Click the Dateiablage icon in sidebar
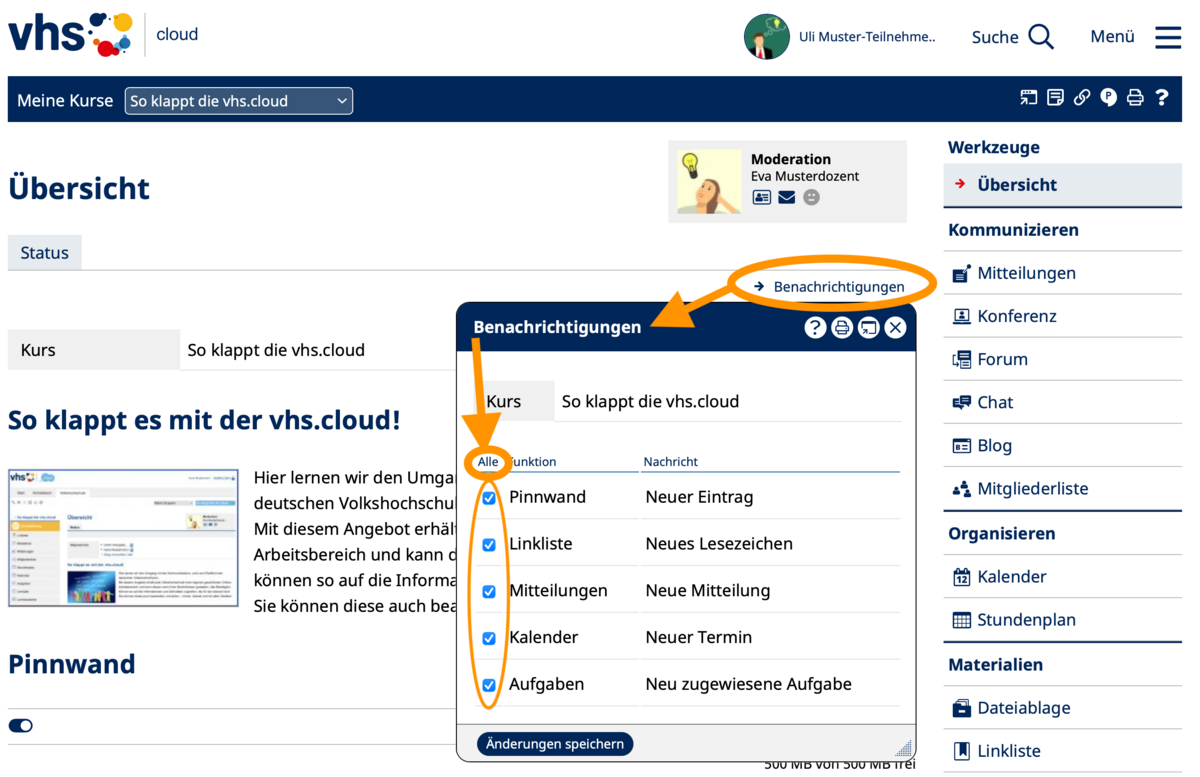The width and height of the screenshot is (1200, 777). coord(961,708)
